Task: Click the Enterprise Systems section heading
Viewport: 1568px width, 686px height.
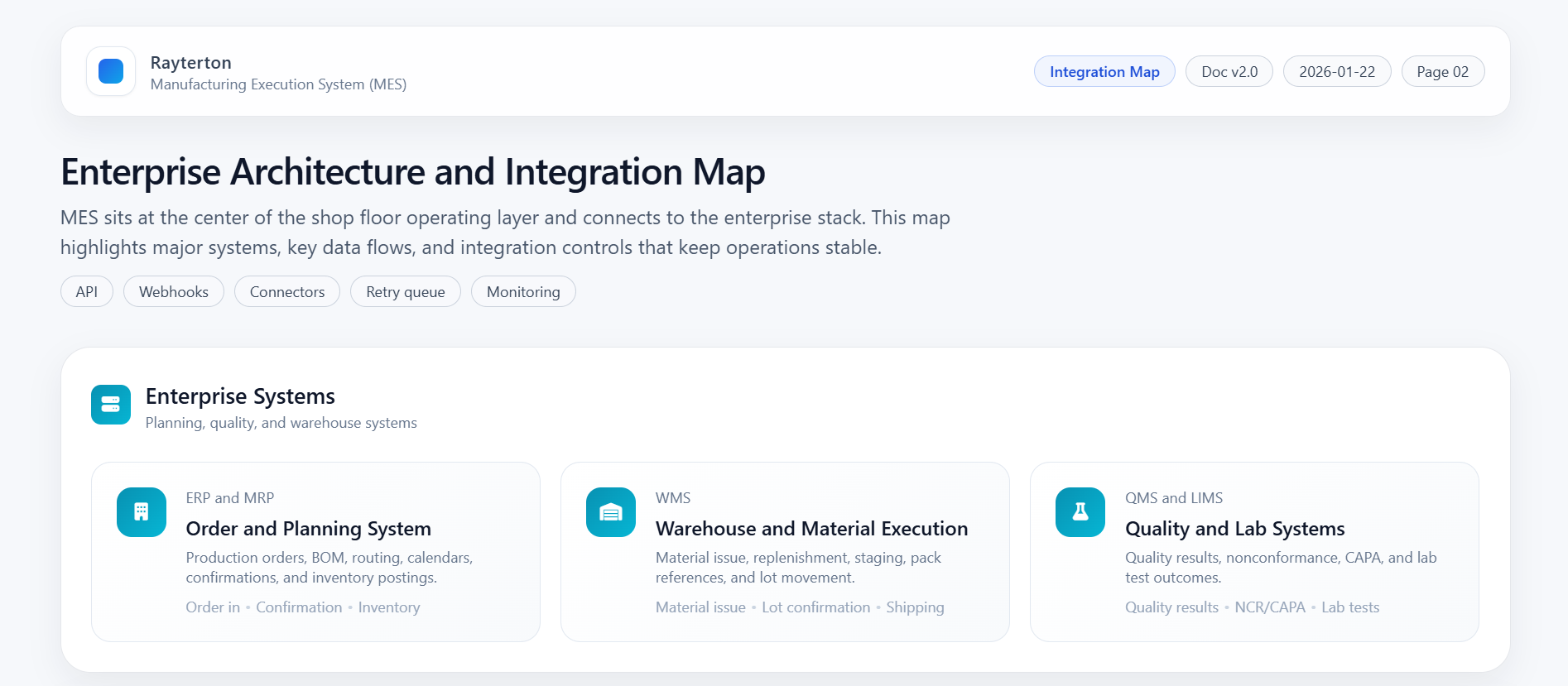Action: point(240,396)
